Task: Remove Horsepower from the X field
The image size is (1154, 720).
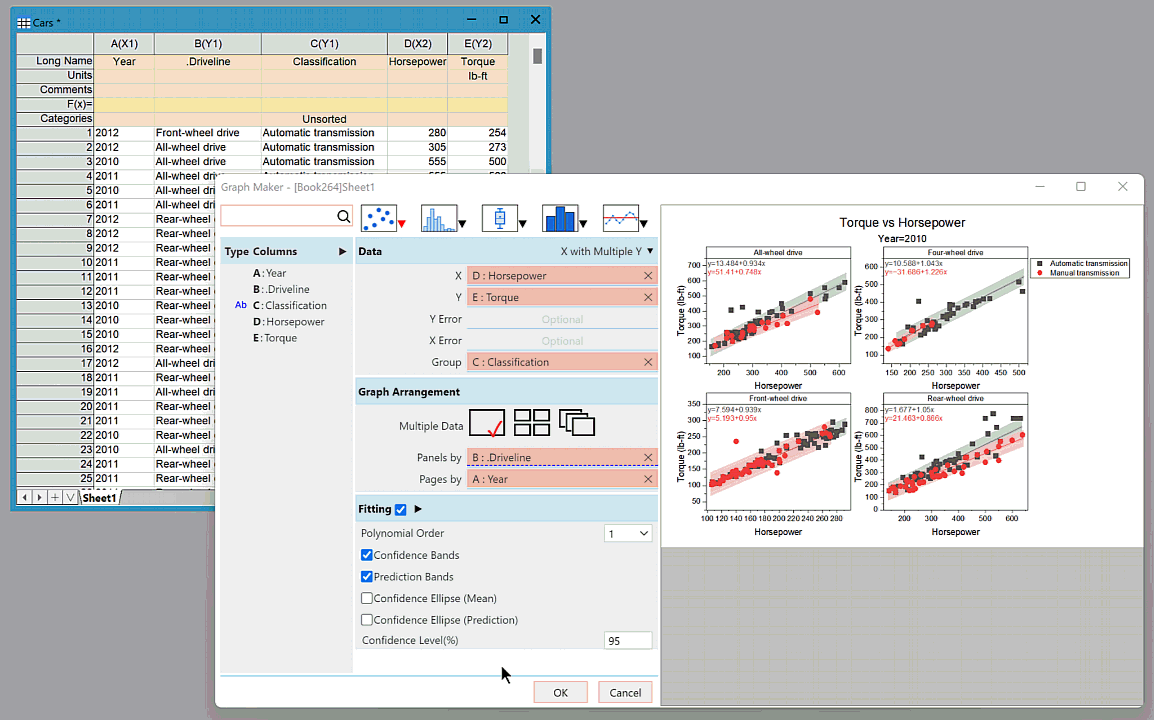Action: [648, 276]
